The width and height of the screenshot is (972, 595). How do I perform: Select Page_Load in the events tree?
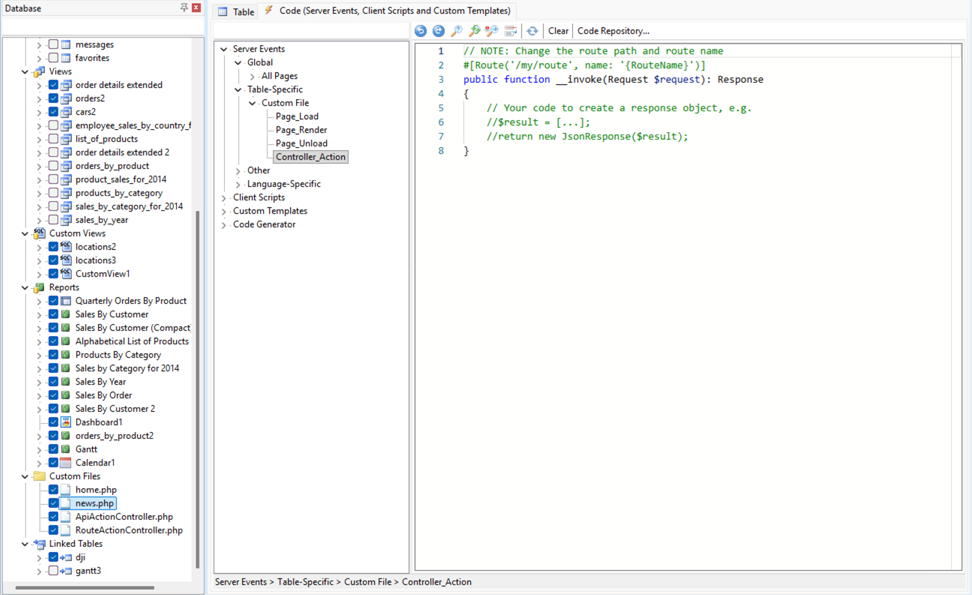(297, 117)
